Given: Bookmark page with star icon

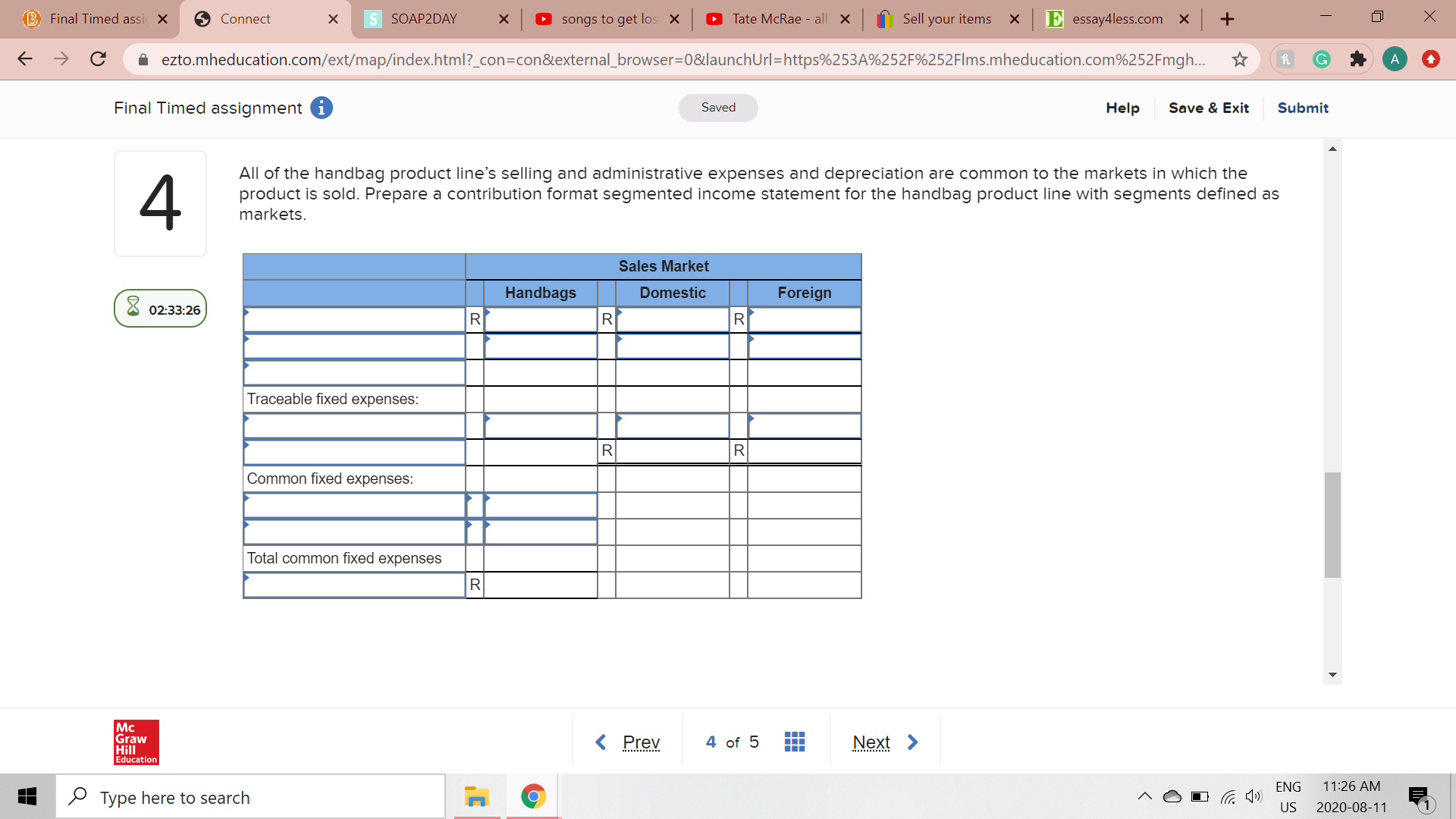Looking at the screenshot, I should (x=1239, y=59).
